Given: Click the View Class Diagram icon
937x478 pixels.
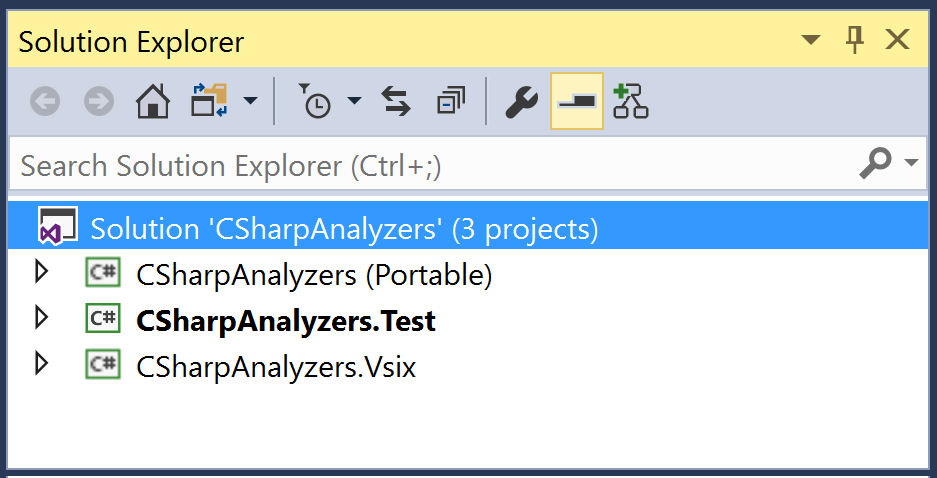Looking at the screenshot, I should pyautogui.click(x=630, y=101).
